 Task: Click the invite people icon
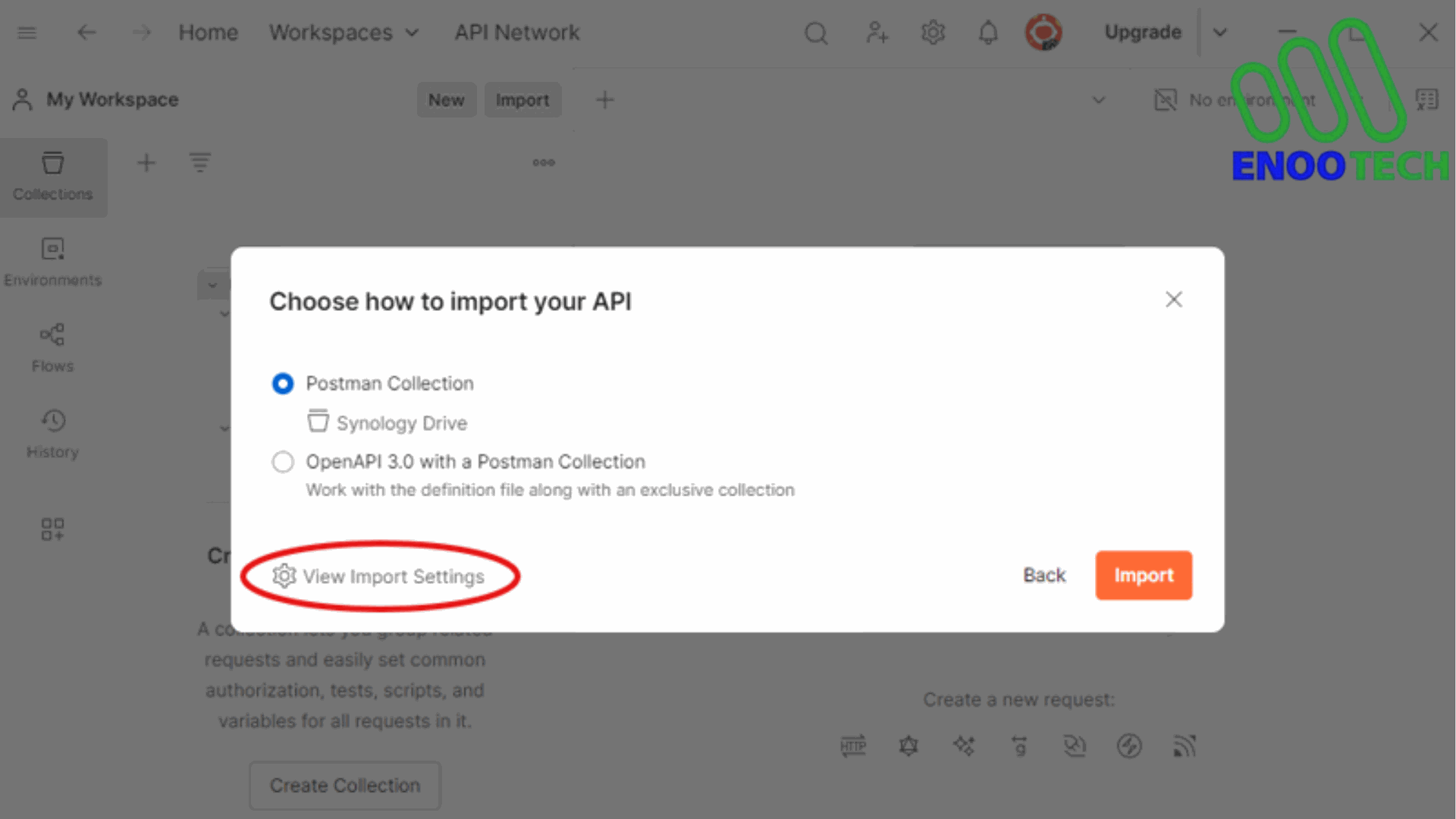pos(877,33)
